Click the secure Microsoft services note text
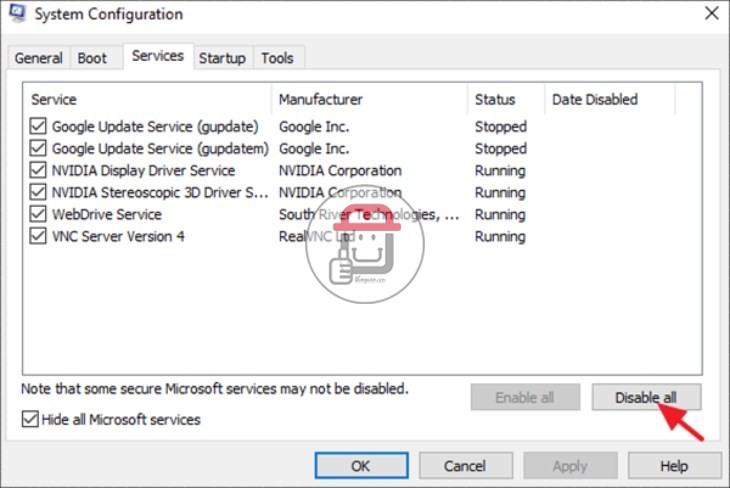Viewport: 730px width, 488px height. click(215, 388)
